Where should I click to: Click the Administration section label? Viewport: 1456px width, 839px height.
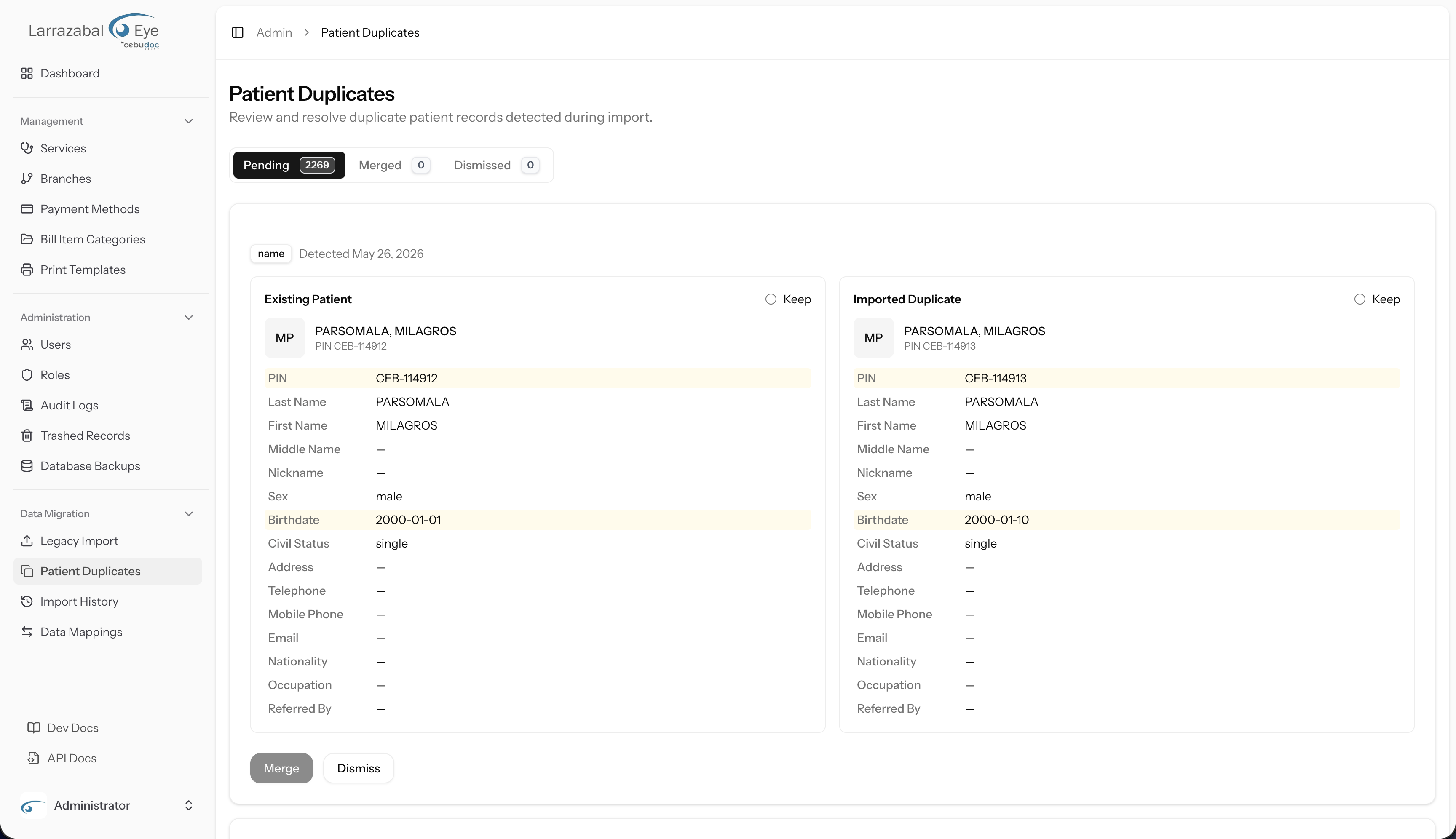tap(55, 318)
